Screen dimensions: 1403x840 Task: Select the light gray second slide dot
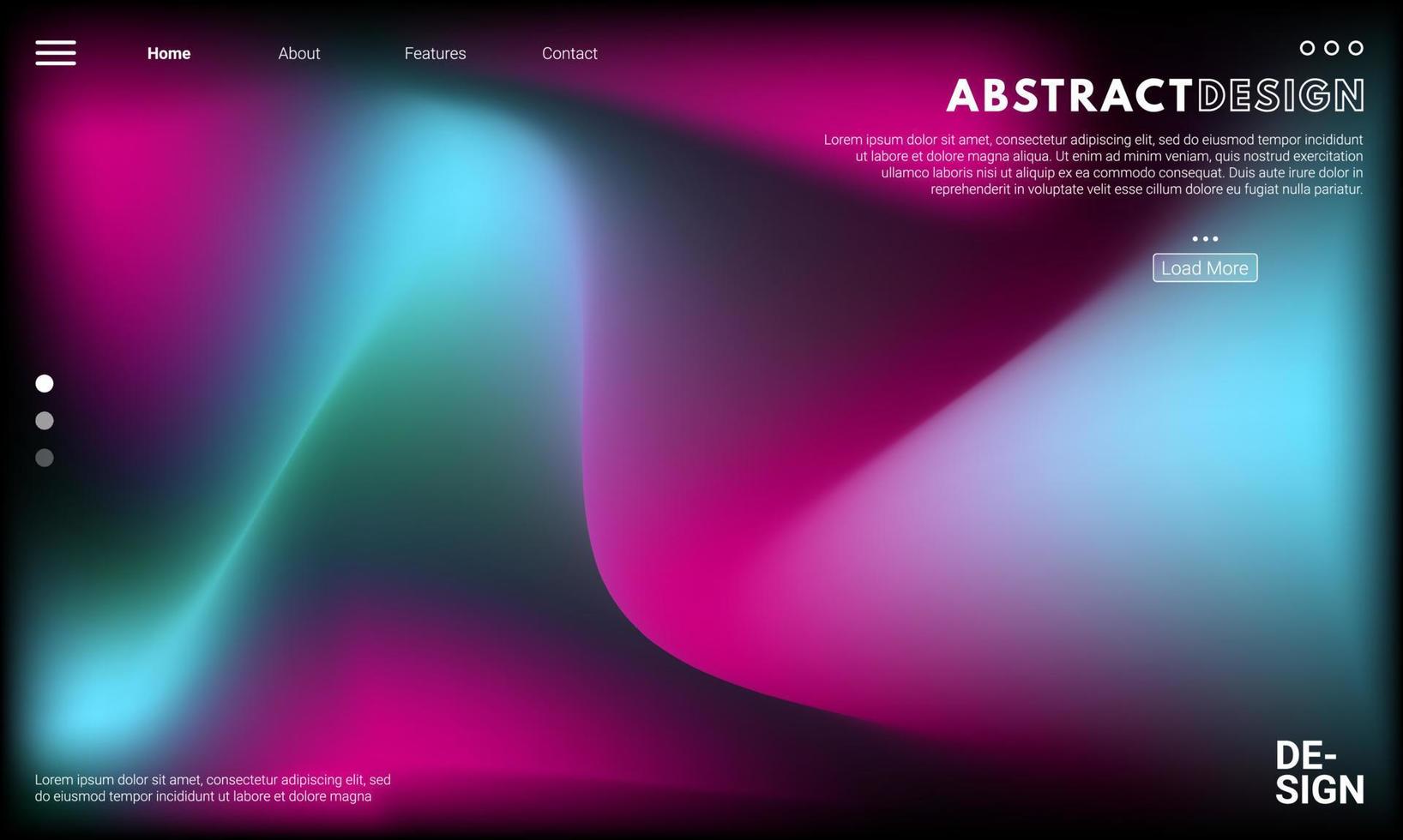[45, 421]
